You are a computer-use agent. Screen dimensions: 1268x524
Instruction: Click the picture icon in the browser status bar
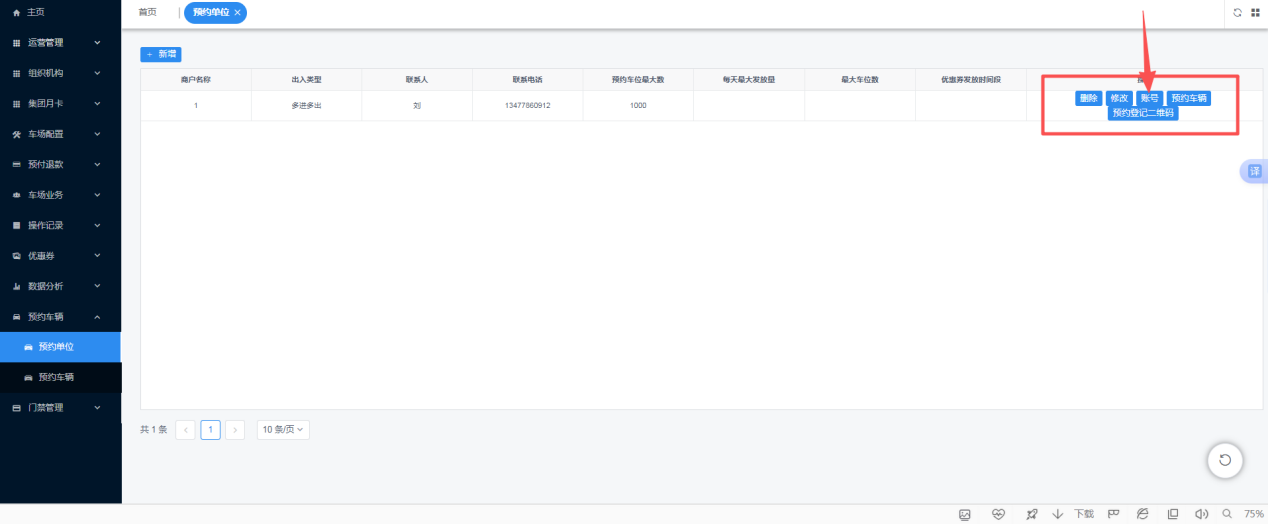pyautogui.click(x=965, y=514)
